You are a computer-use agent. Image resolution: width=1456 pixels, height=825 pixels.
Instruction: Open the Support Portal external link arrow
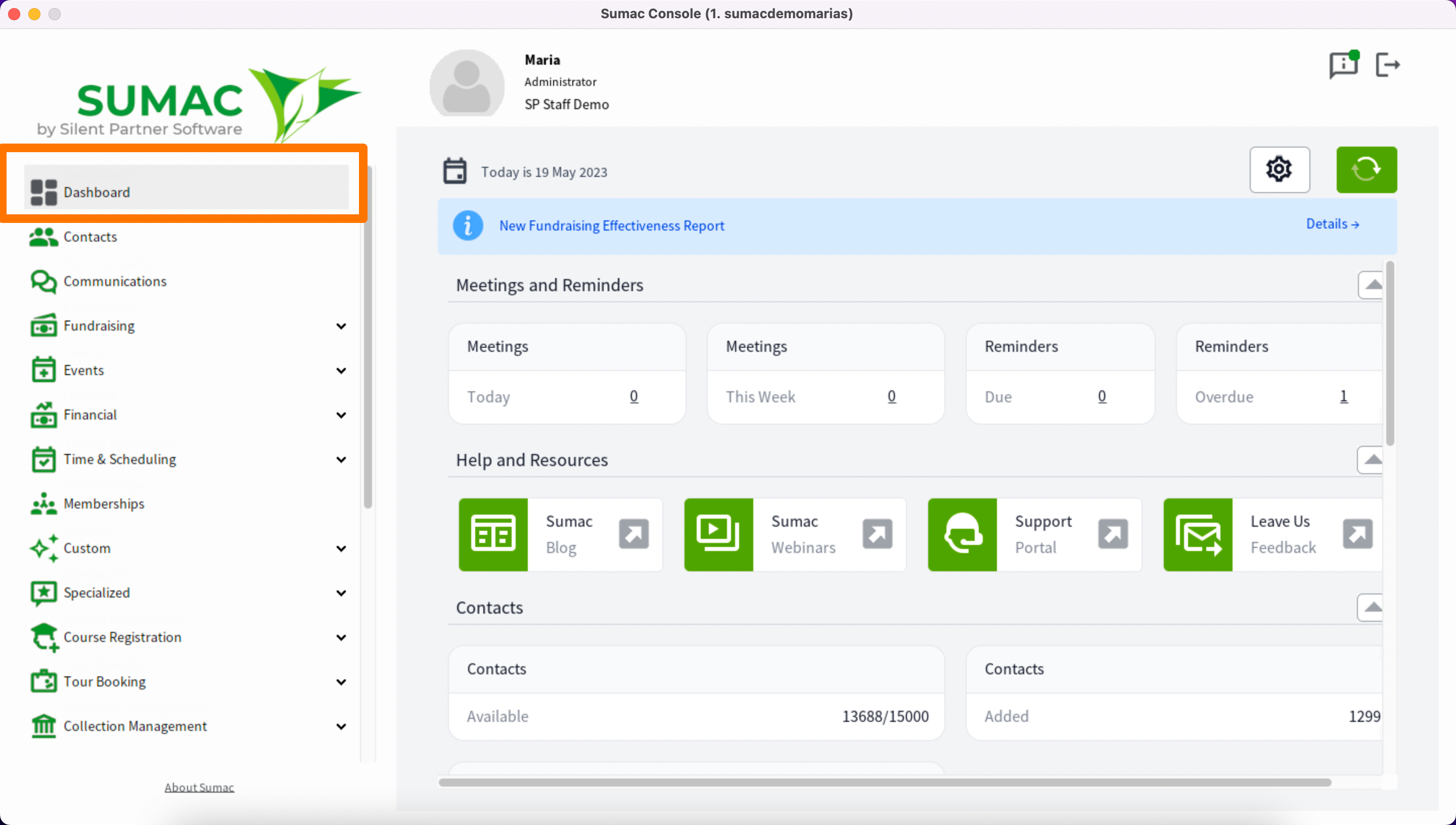1113,534
